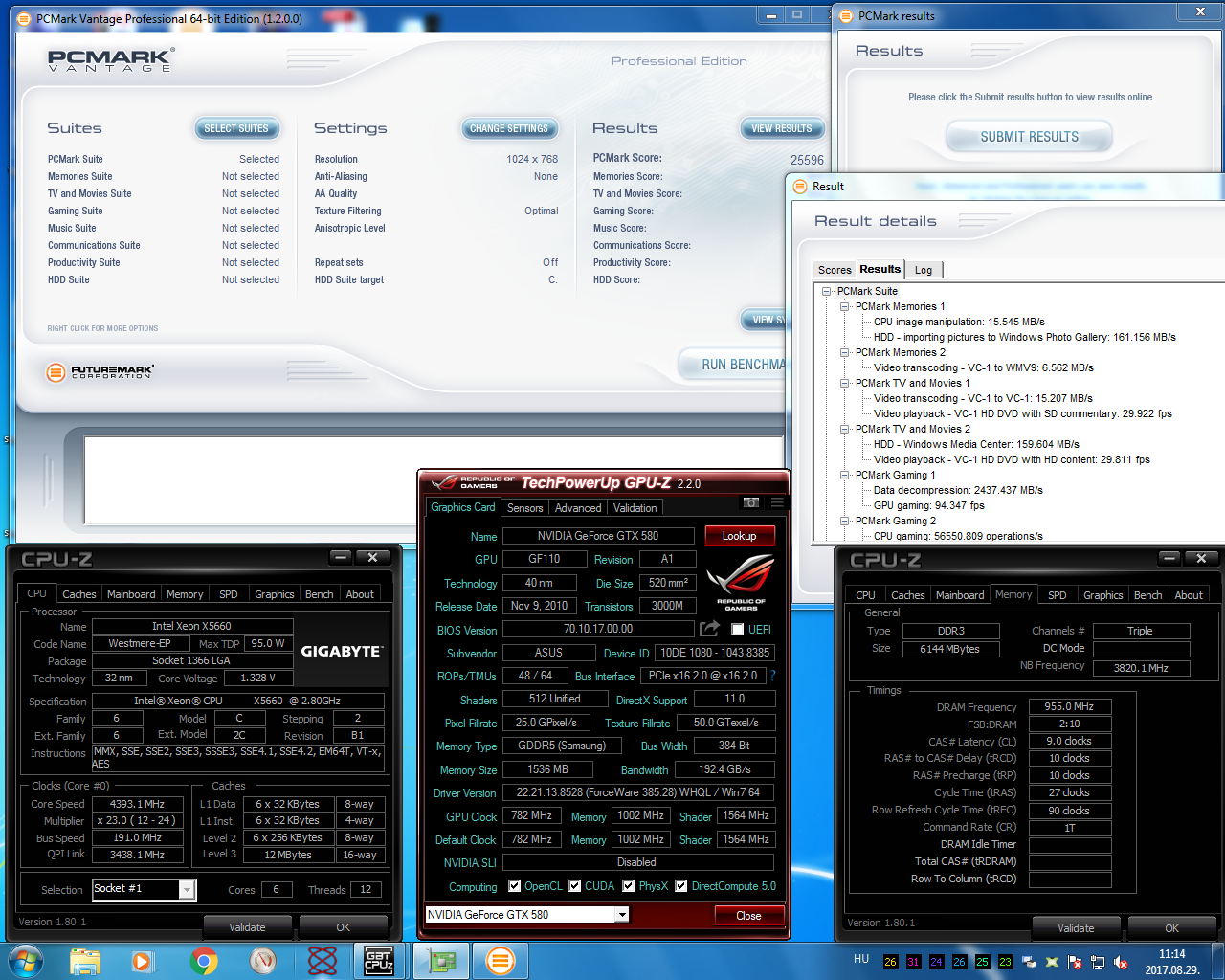Click the View Results button in PCMark
This screenshot has width=1225, height=980.
tap(781, 128)
